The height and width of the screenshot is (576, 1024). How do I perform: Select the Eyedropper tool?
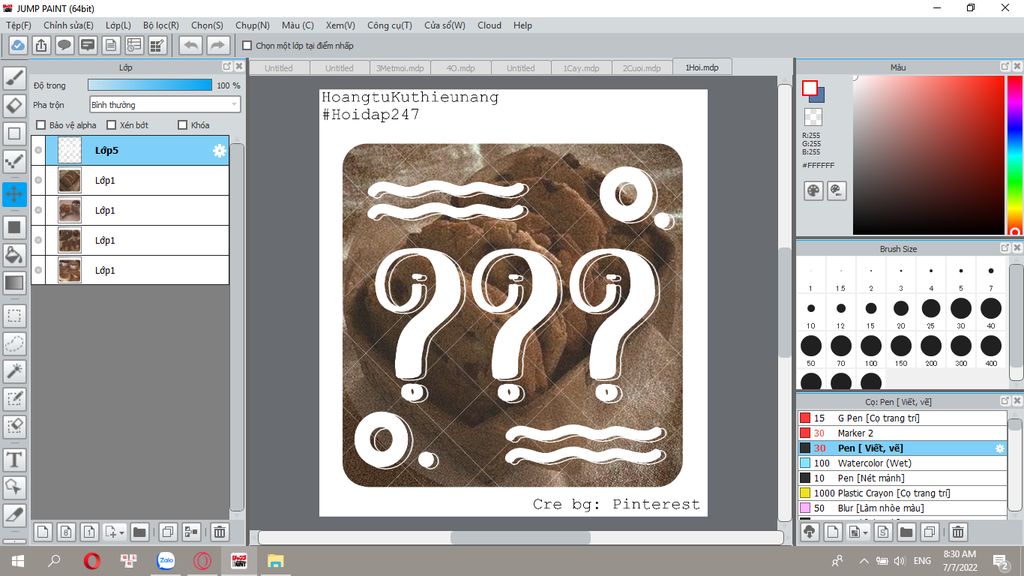click(x=14, y=515)
